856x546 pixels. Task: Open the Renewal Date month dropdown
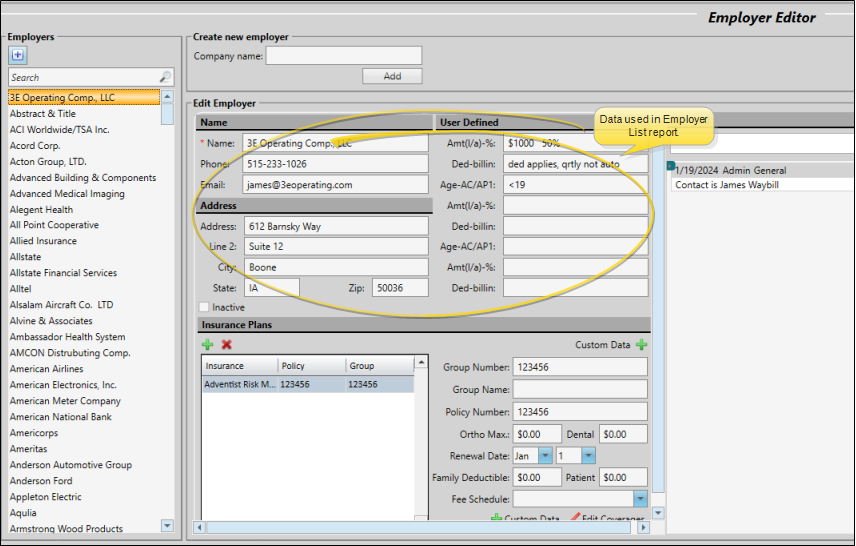point(545,455)
